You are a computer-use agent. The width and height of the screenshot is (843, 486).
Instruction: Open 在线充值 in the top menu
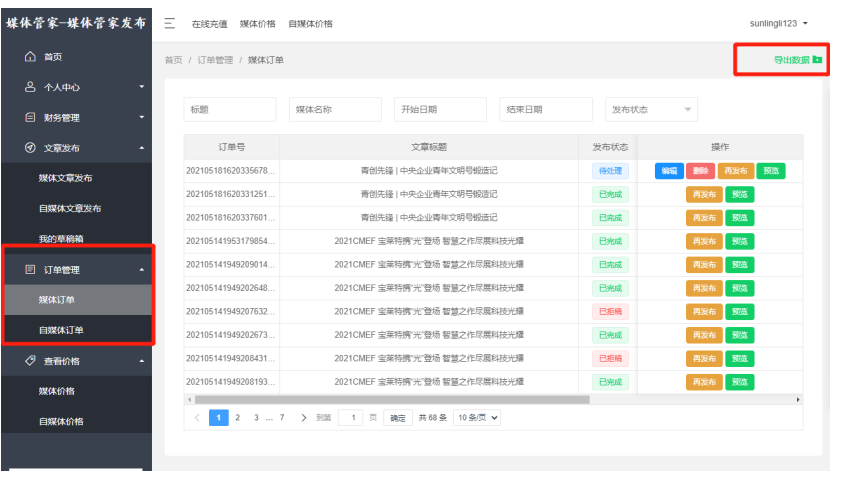209,23
